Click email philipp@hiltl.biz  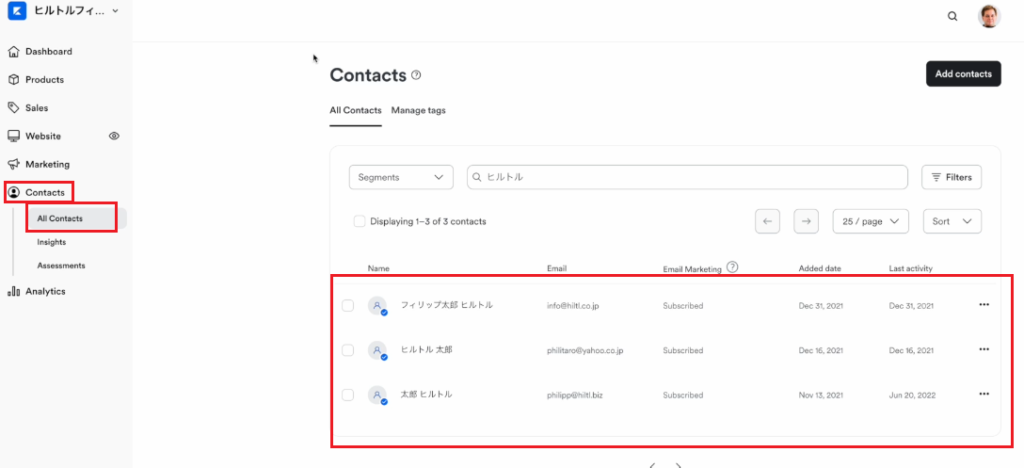575,395
